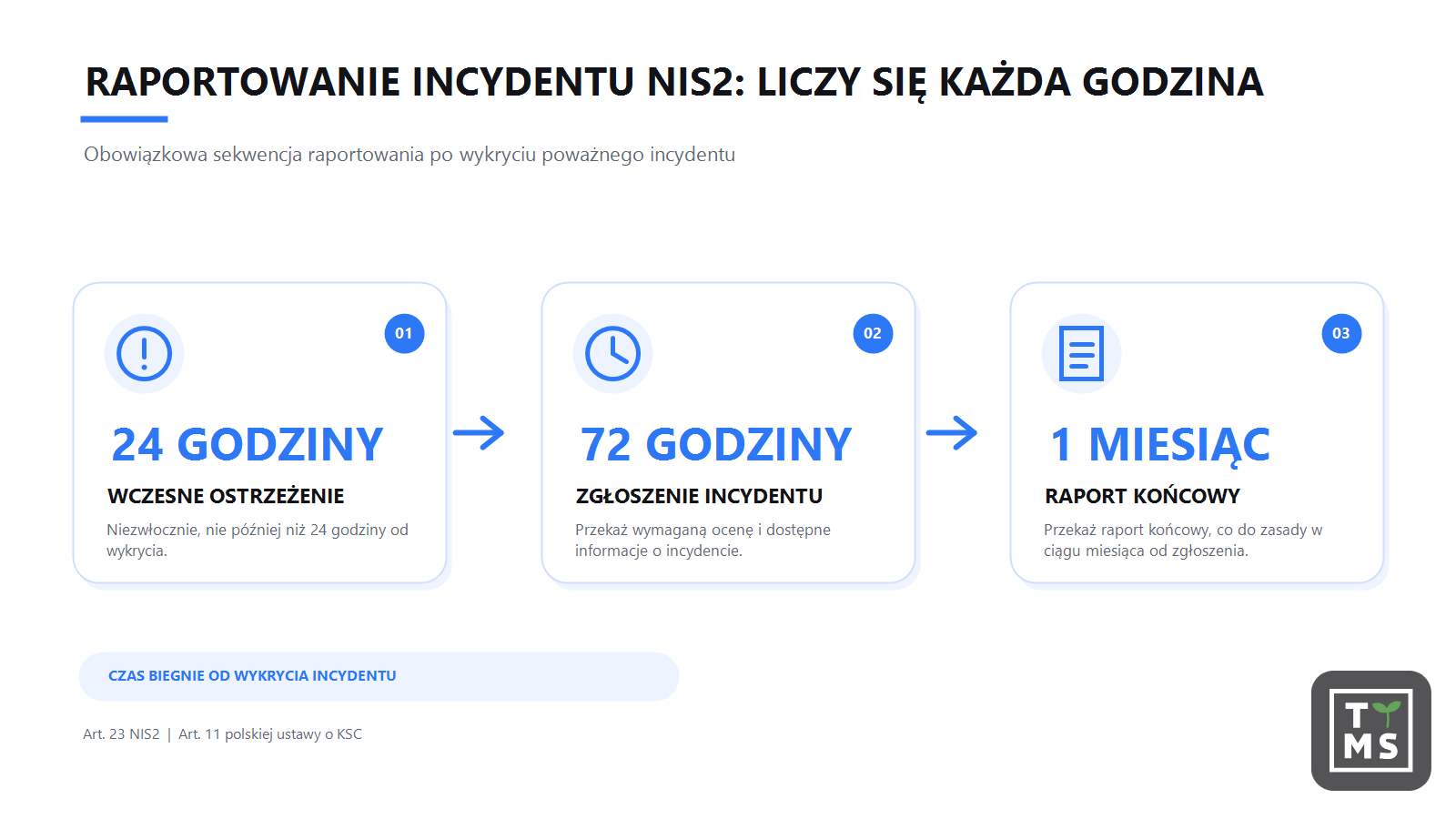The image size is (1456, 819).
Task: Click the arrow between the 24 and 72 GODZINY cards
Action: 479,433
